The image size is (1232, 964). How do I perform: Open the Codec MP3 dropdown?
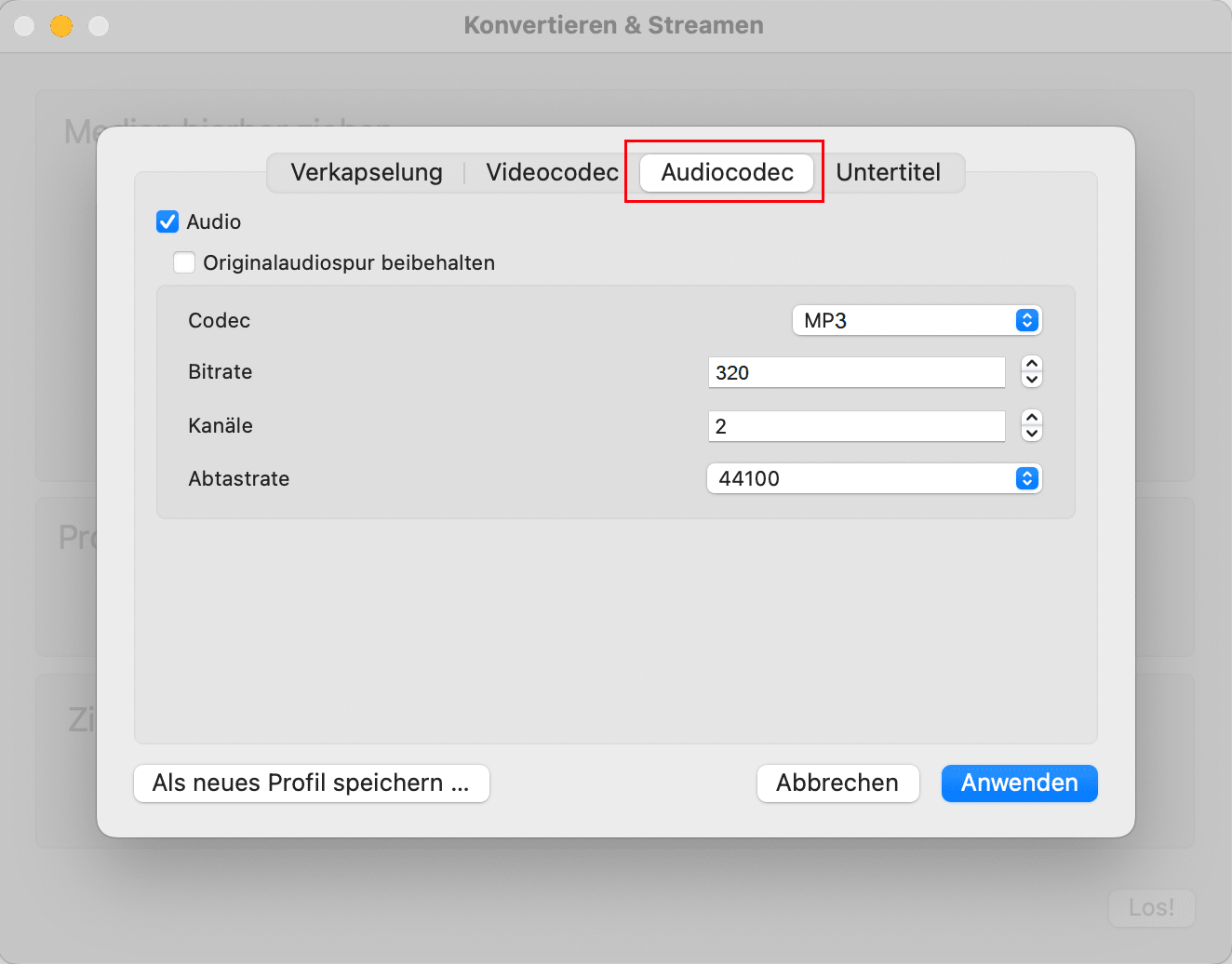(917, 320)
